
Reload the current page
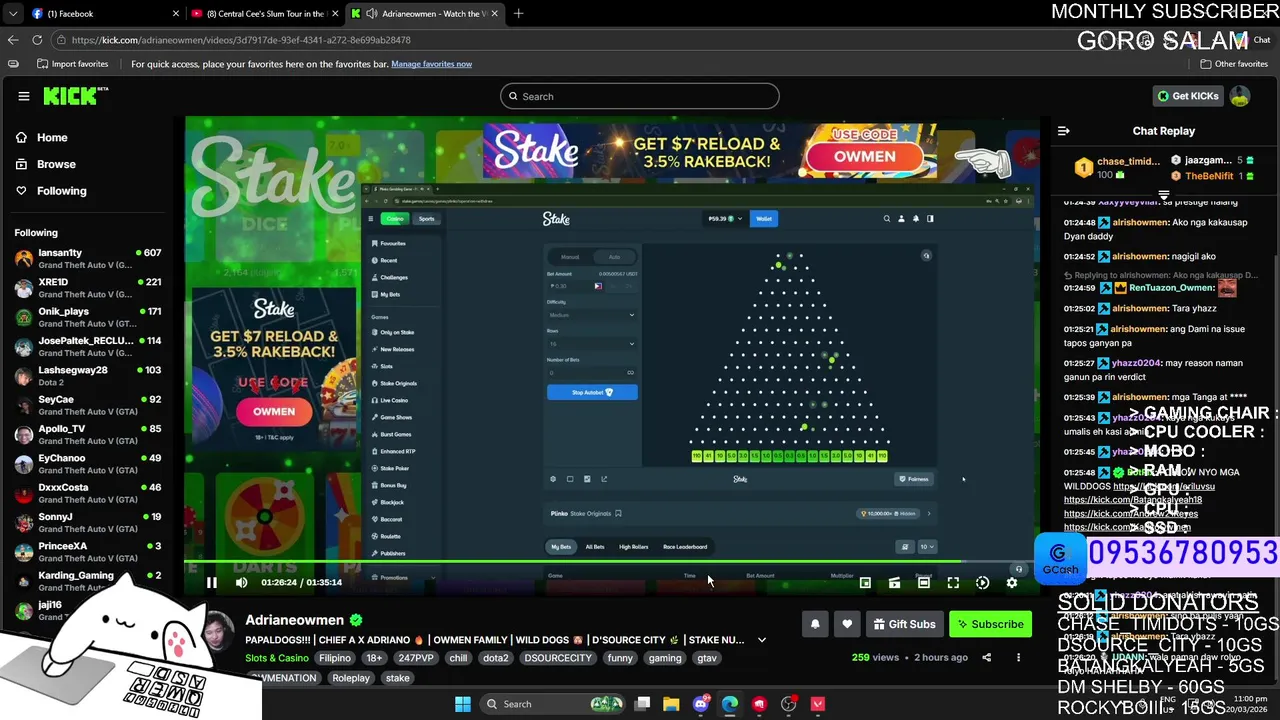click(x=37, y=40)
